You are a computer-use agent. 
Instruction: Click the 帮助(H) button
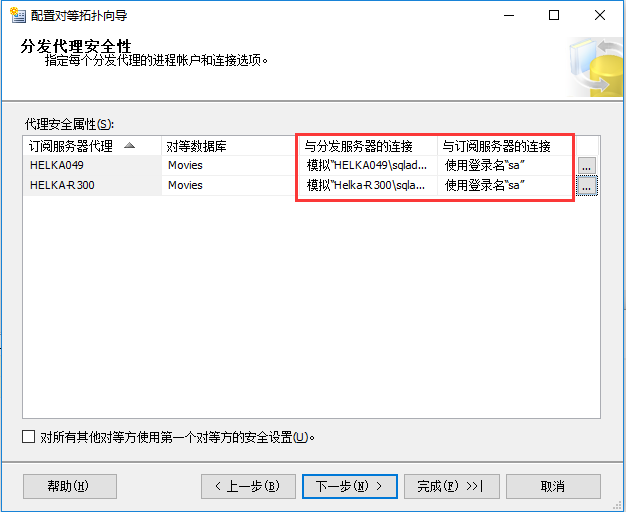(70, 486)
